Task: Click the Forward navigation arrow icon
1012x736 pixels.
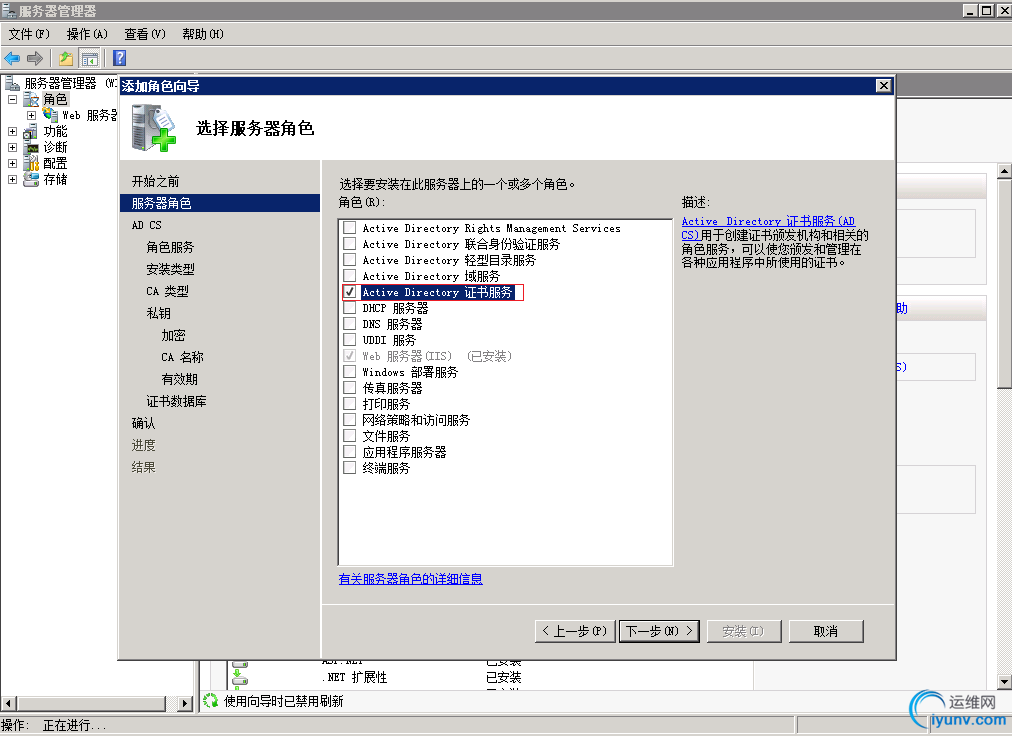Action: (x=35, y=58)
